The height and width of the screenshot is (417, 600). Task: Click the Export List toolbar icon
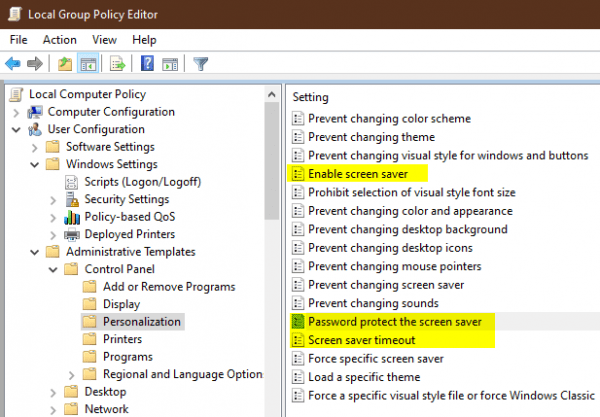pos(116,64)
